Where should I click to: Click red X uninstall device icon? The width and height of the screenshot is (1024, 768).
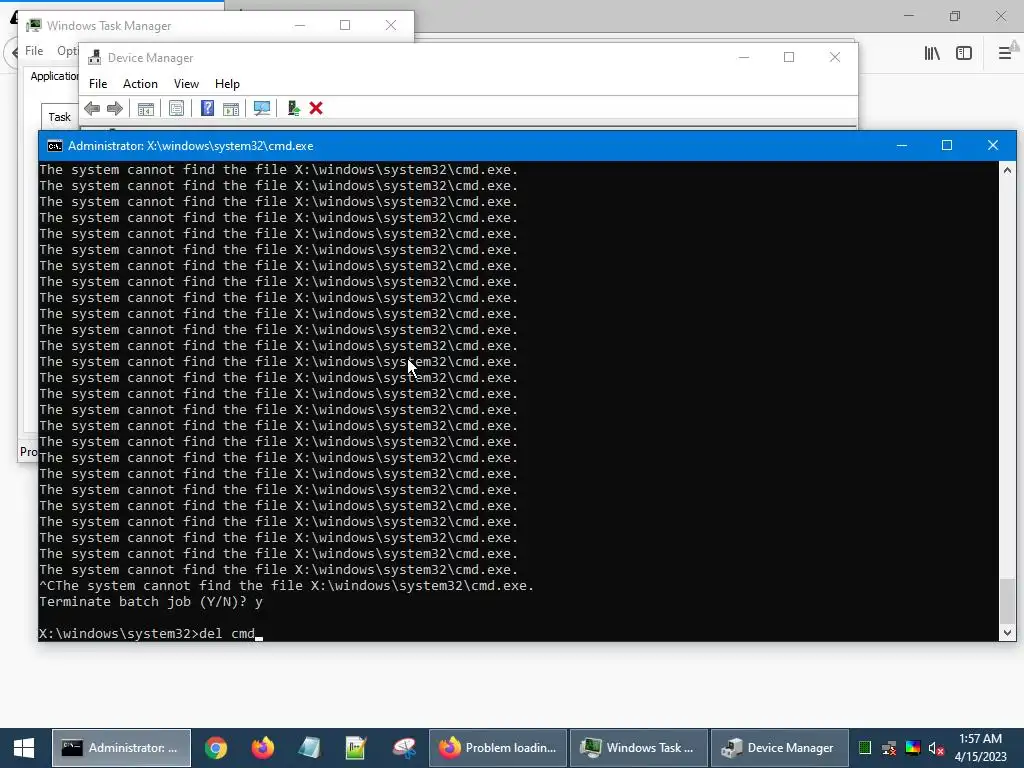316,108
